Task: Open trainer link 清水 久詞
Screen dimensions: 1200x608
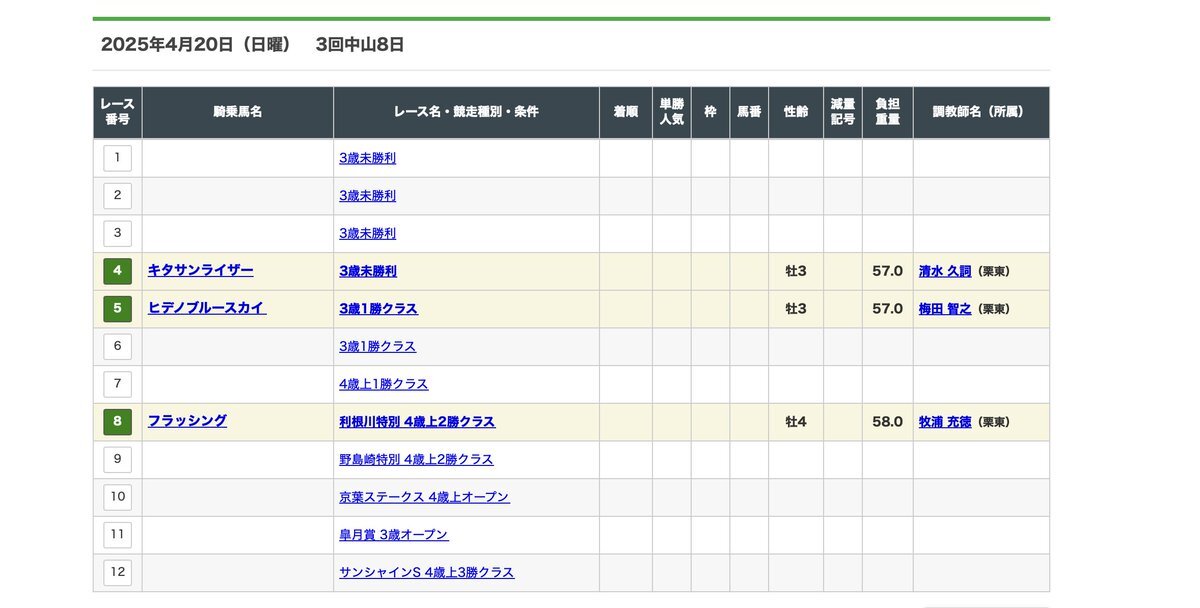Action: coord(945,271)
